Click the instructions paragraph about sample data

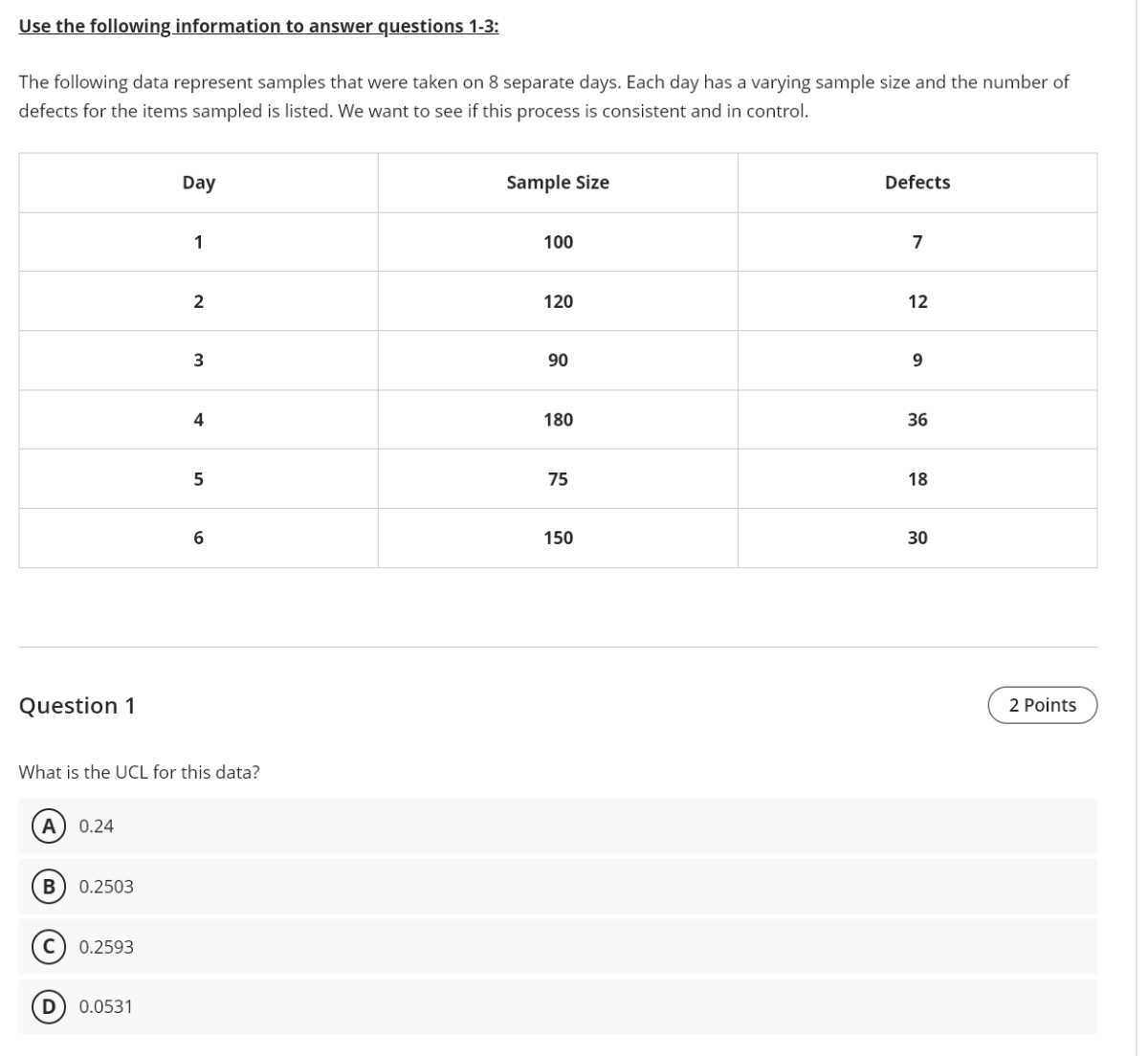545,95
